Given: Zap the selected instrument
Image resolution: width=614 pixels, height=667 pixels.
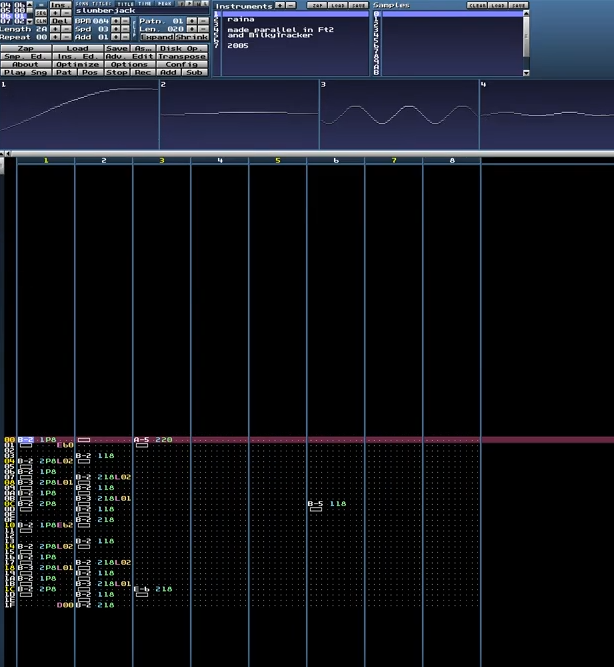Looking at the screenshot, I should click(x=317, y=5).
